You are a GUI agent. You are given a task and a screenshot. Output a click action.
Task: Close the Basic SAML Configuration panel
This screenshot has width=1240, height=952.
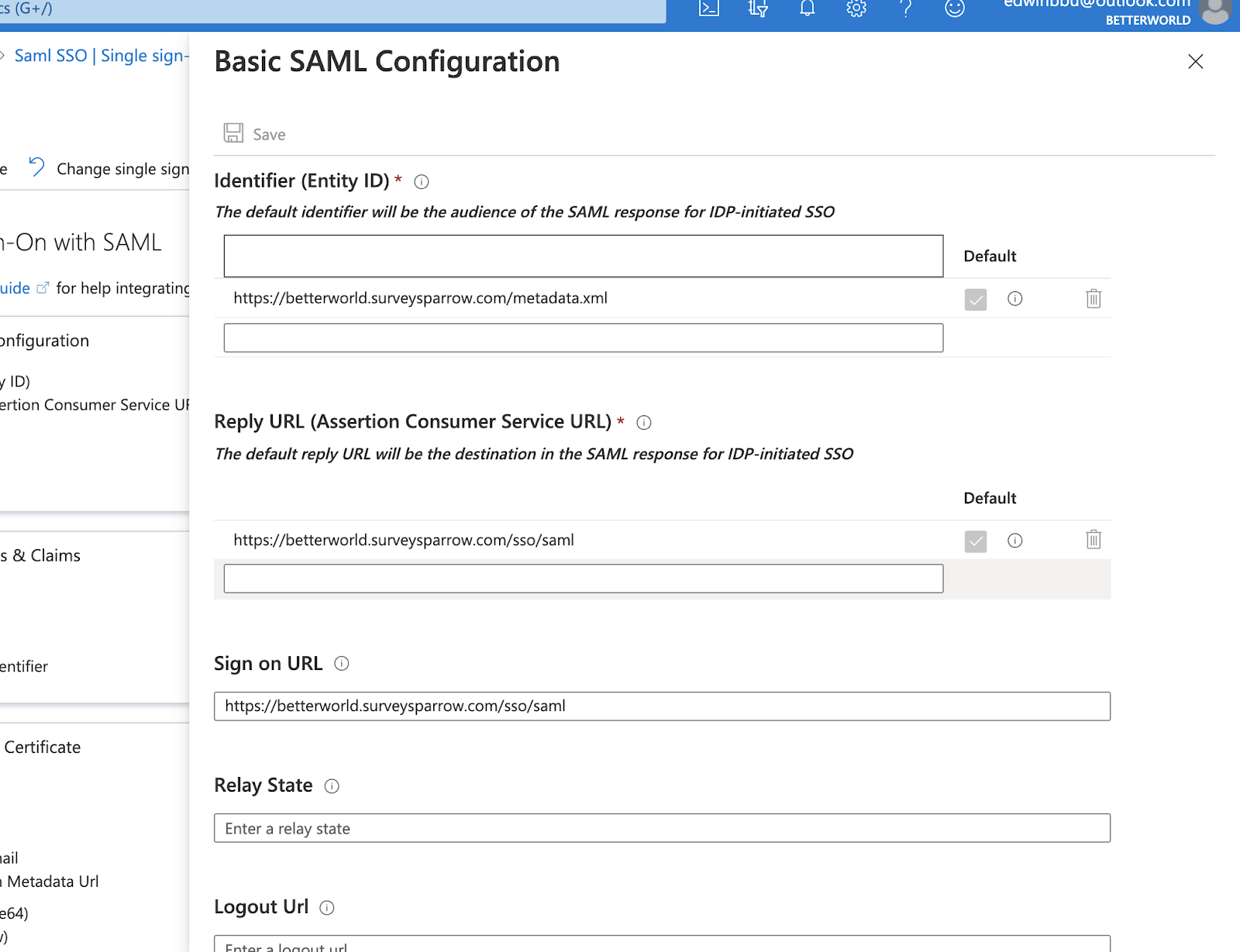(1195, 62)
